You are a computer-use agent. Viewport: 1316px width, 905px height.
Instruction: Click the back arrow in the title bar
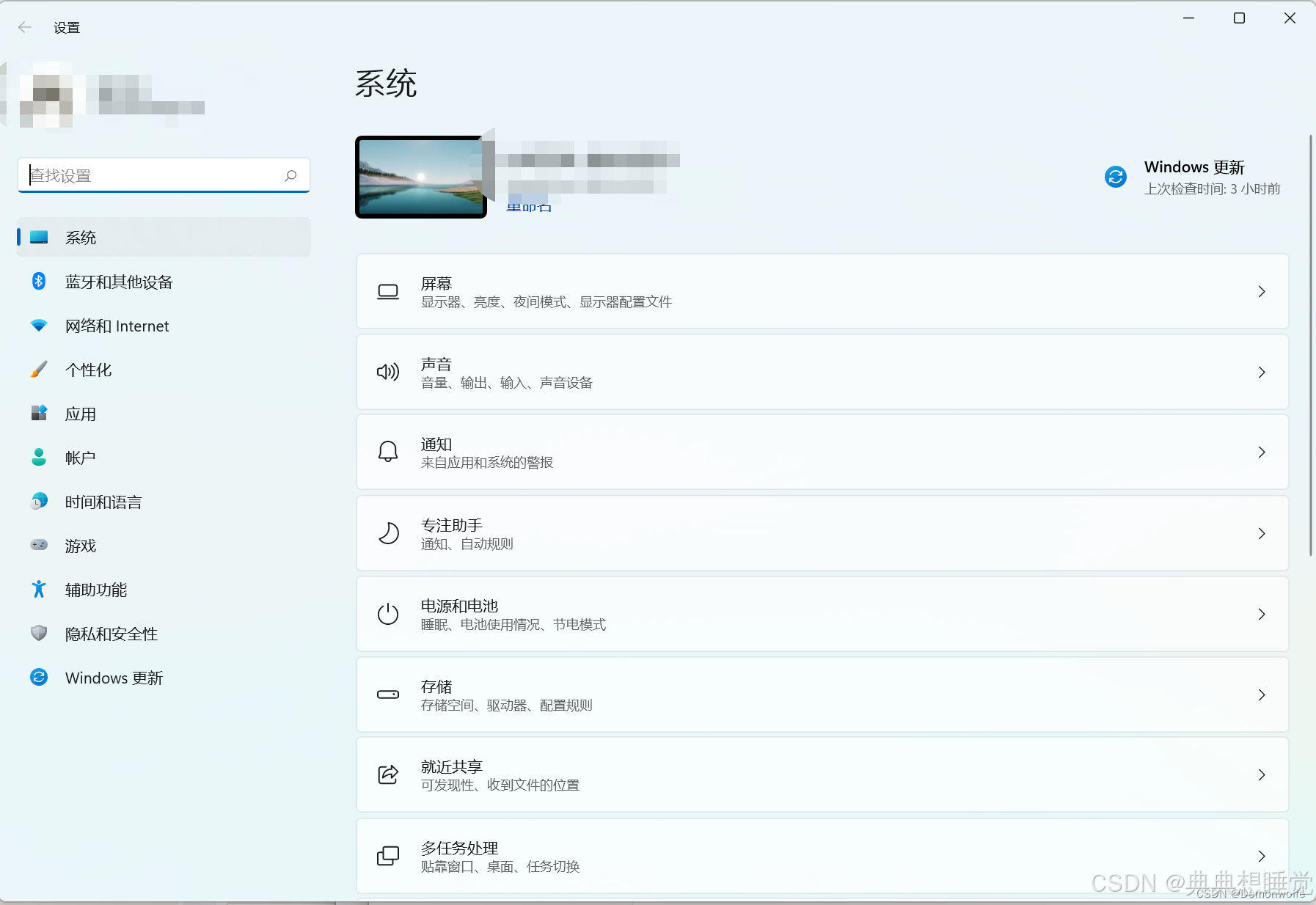(x=25, y=27)
